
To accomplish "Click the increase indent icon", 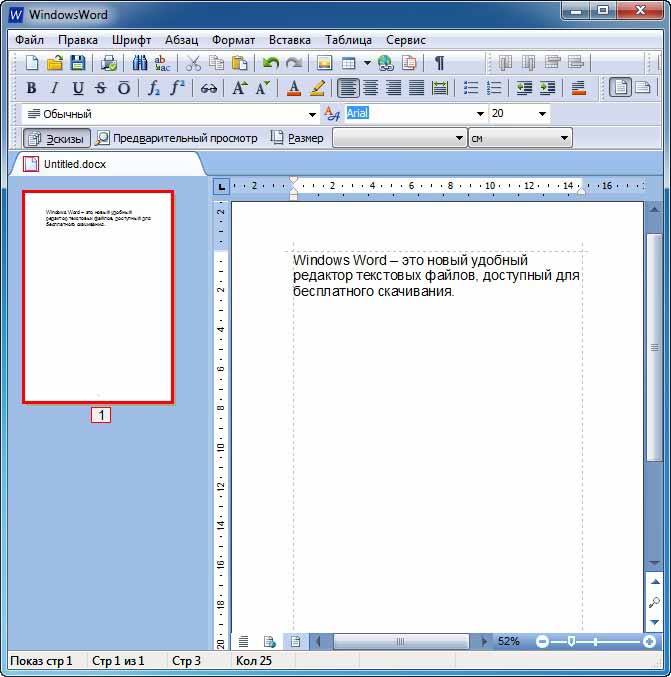I will pyautogui.click(x=548, y=88).
